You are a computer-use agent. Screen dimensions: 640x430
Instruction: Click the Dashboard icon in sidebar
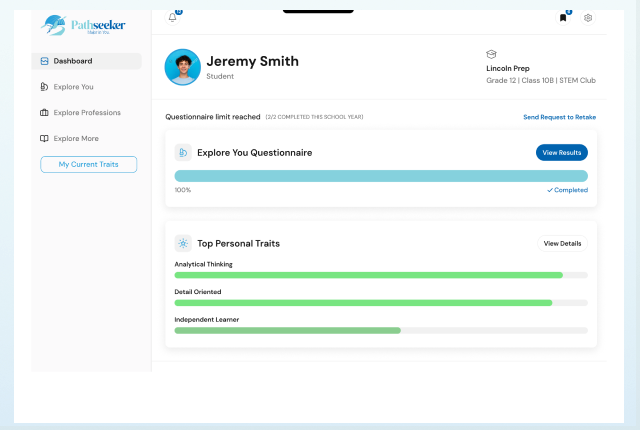click(44, 61)
